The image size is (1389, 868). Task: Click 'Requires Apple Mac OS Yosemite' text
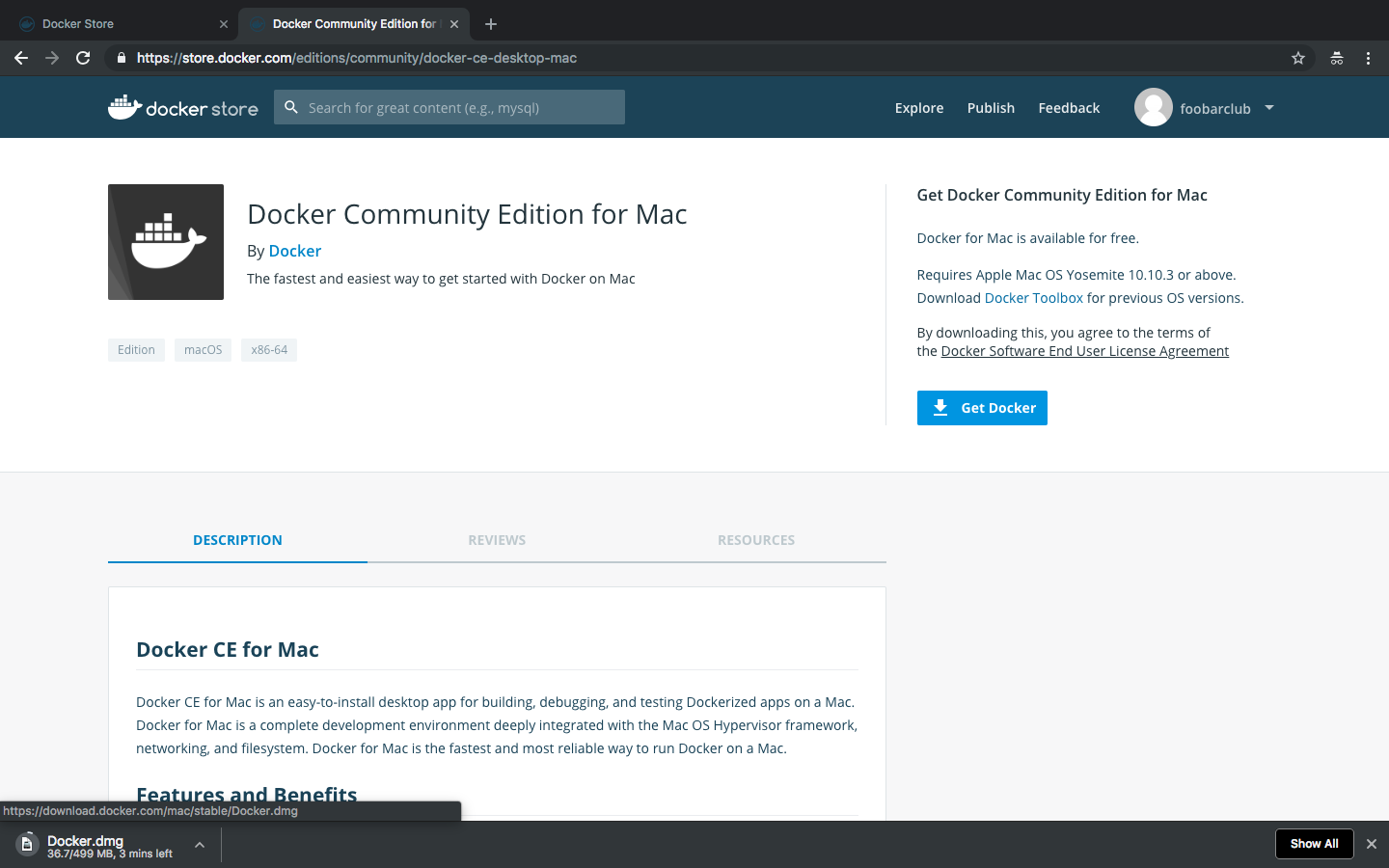click(1076, 275)
